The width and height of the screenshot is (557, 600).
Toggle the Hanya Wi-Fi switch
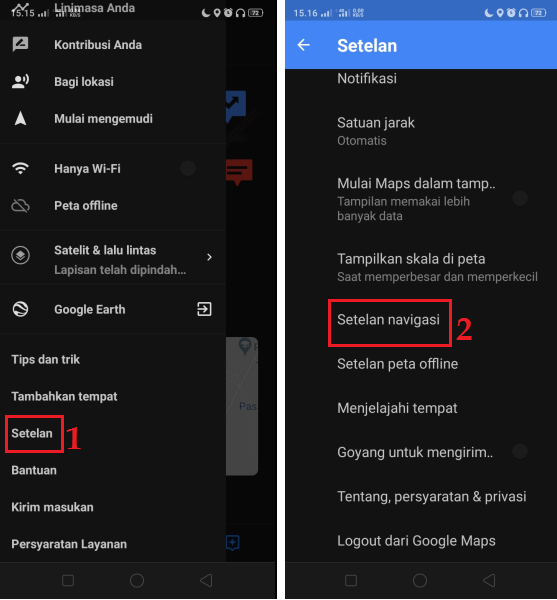click(x=188, y=168)
